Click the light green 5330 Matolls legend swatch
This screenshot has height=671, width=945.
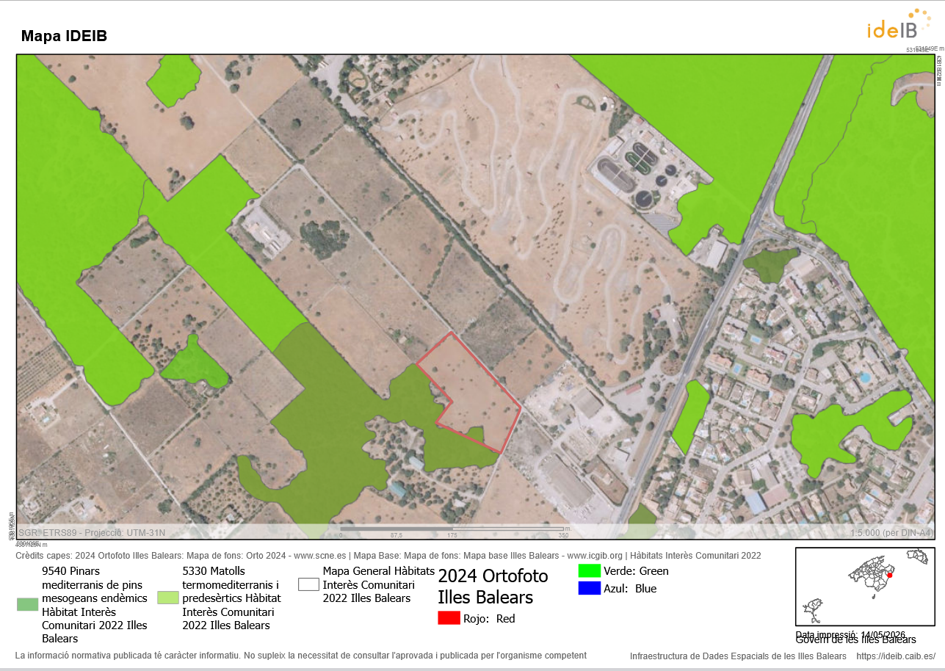(x=168, y=597)
